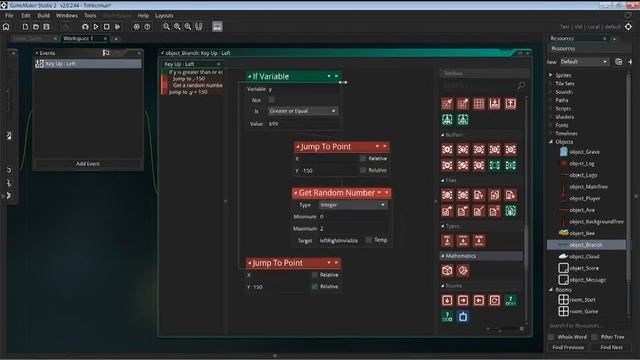
Task: Open resource view options icon beside Default
Action: [619, 62]
